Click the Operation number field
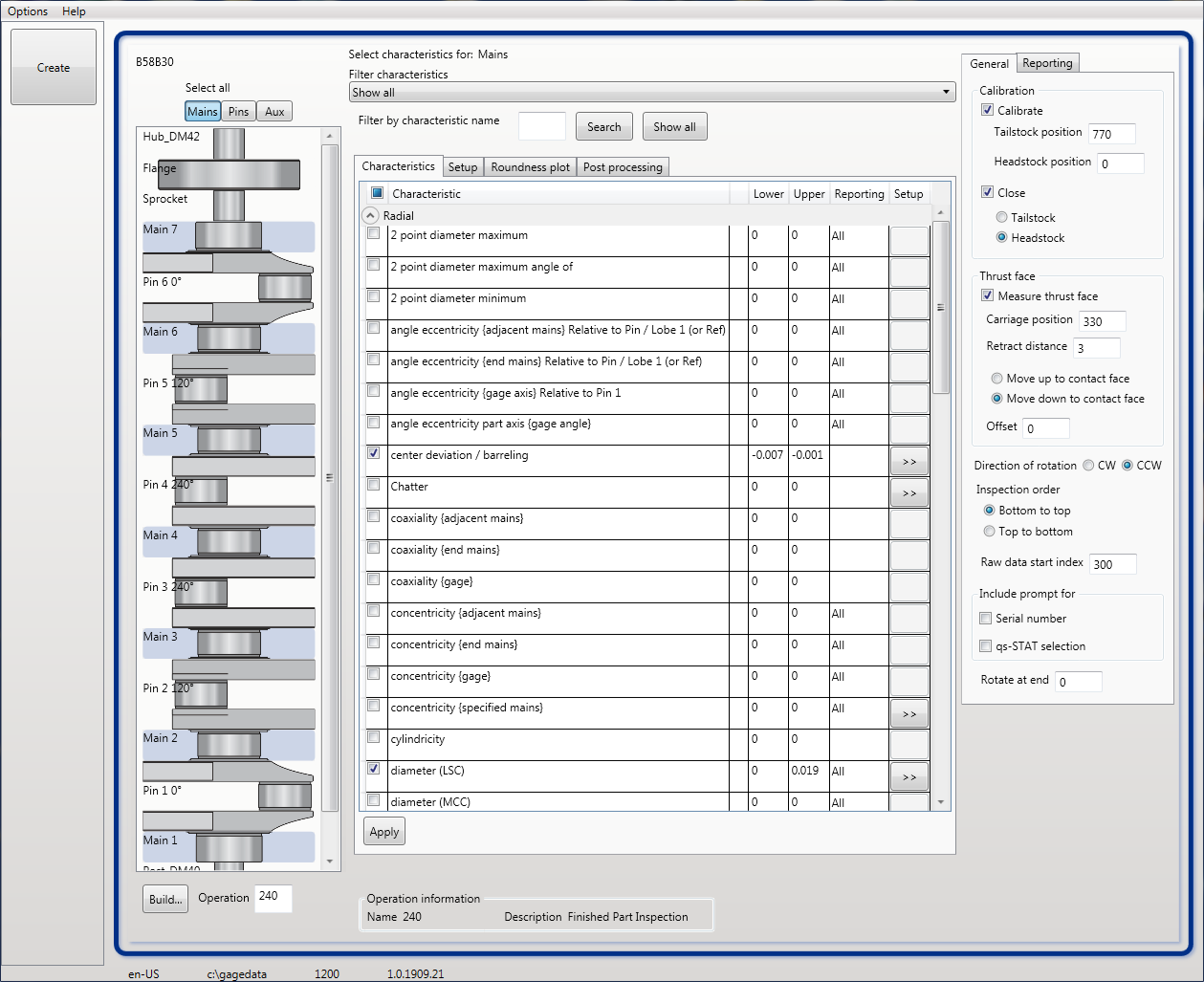1204x982 pixels. (273, 899)
